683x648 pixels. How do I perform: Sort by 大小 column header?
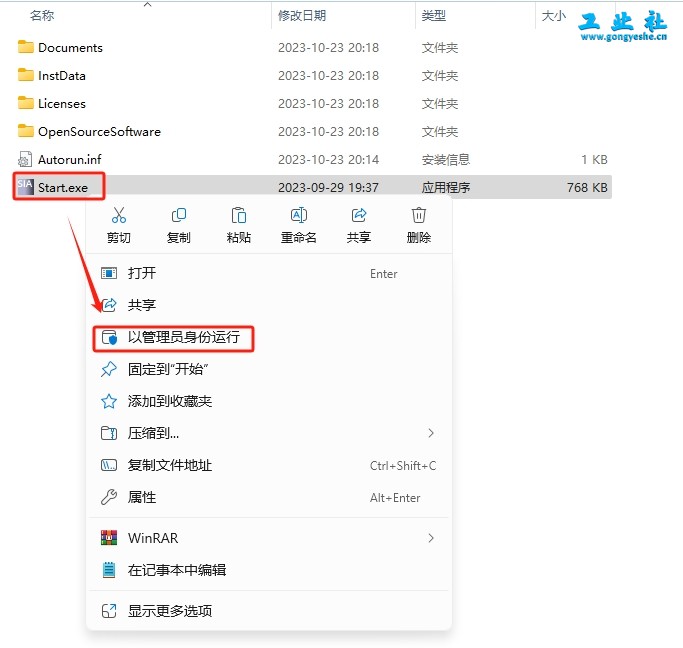click(x=554, y=16)
